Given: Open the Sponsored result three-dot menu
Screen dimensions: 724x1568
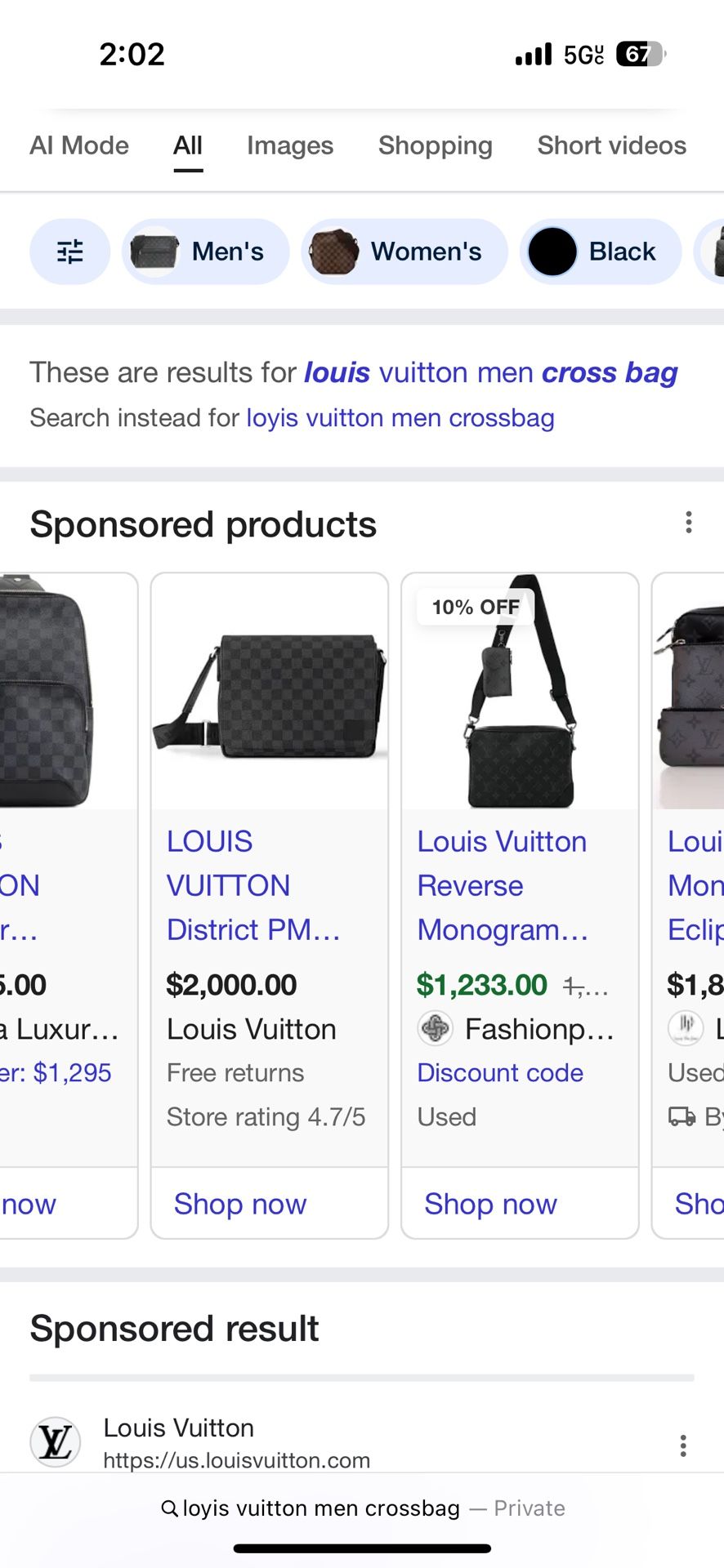Looking at the screenshot, I should [683, 1445].
